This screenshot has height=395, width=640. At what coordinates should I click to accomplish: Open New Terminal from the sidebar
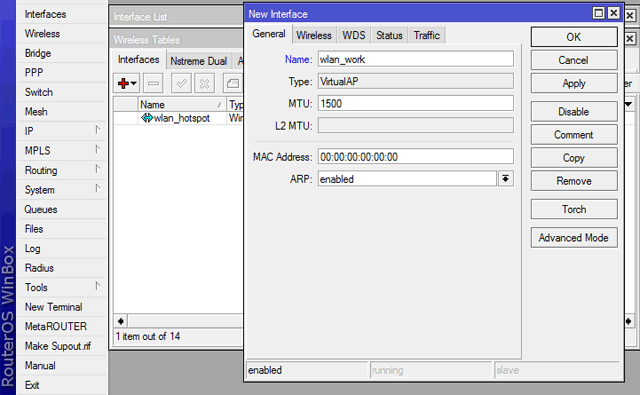pyautogui.click(x=62, y=307)
